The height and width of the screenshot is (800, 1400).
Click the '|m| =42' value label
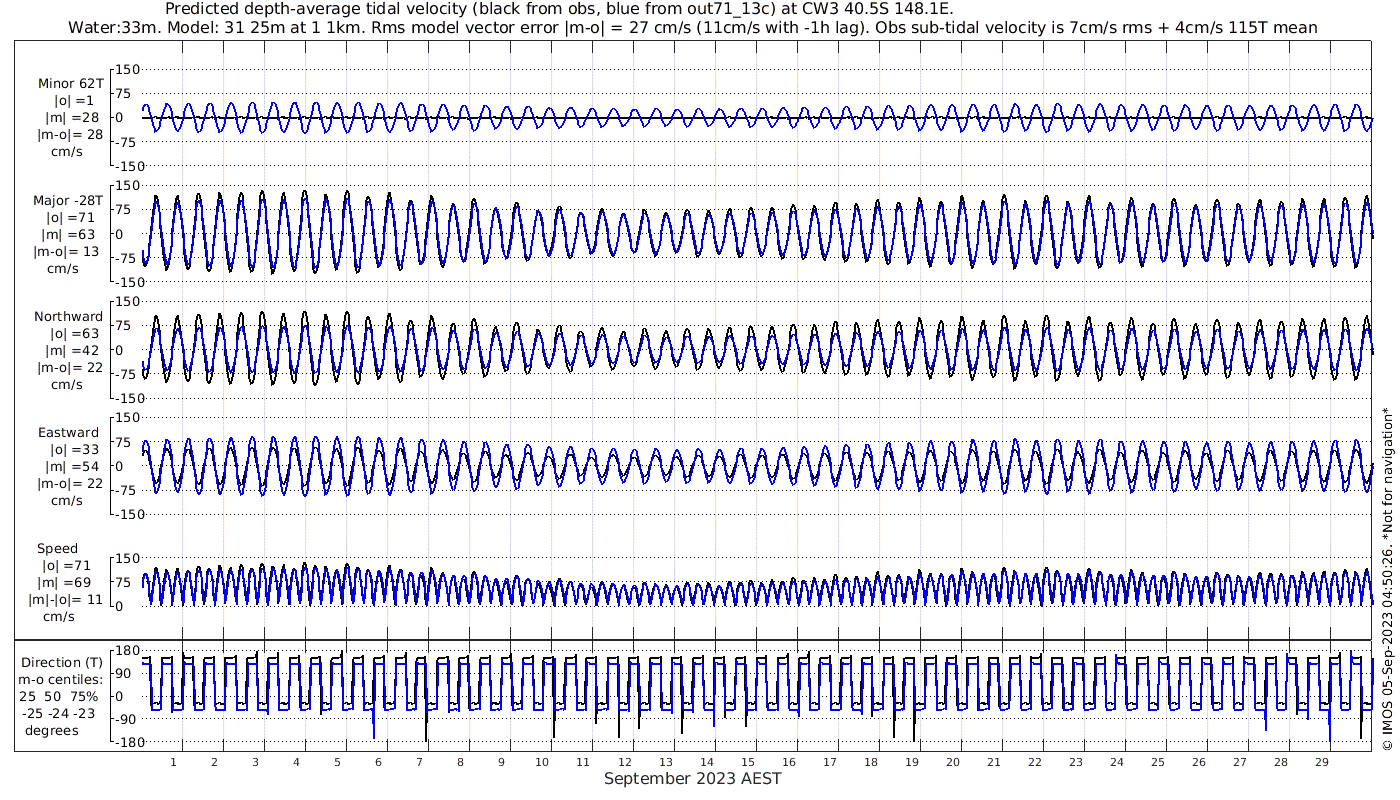click(73, 350)
